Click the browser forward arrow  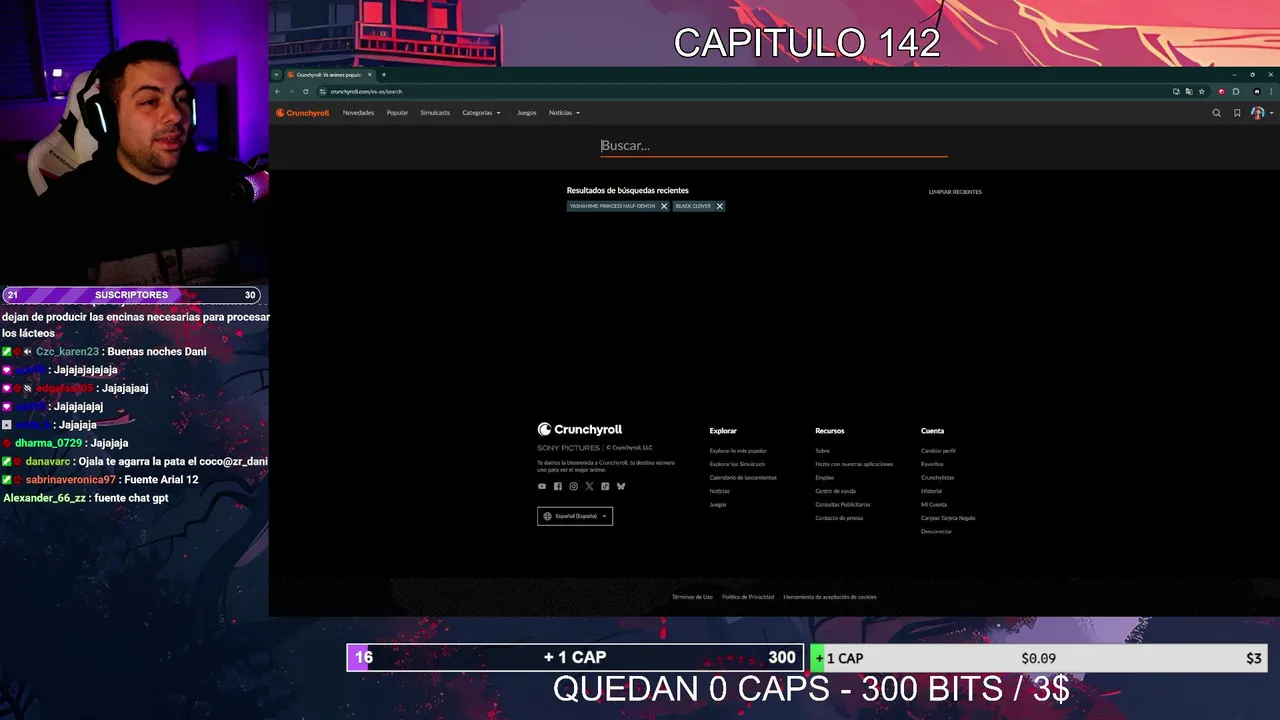click(292, 91)
